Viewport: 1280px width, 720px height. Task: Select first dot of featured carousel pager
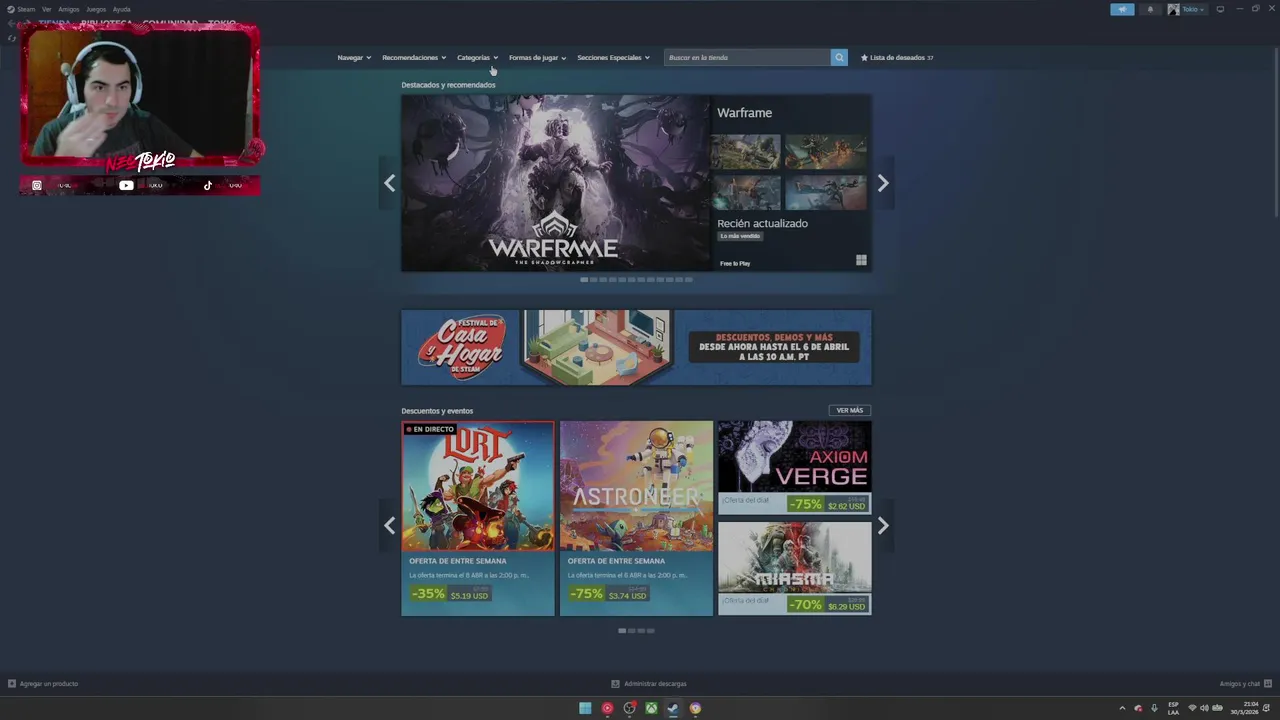584,280
